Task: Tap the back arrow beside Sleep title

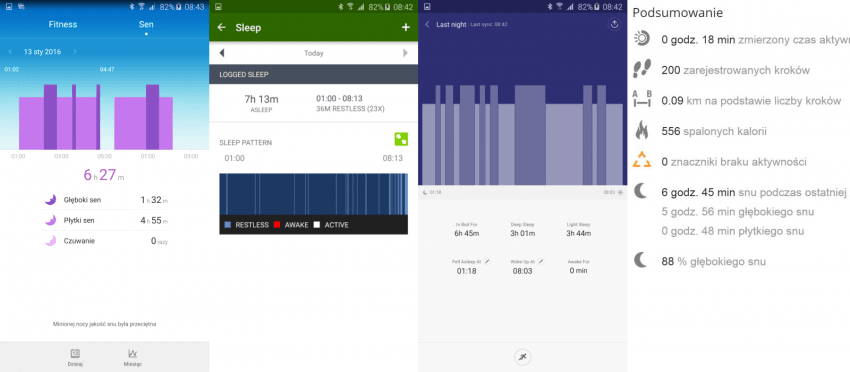Action: 221,28
